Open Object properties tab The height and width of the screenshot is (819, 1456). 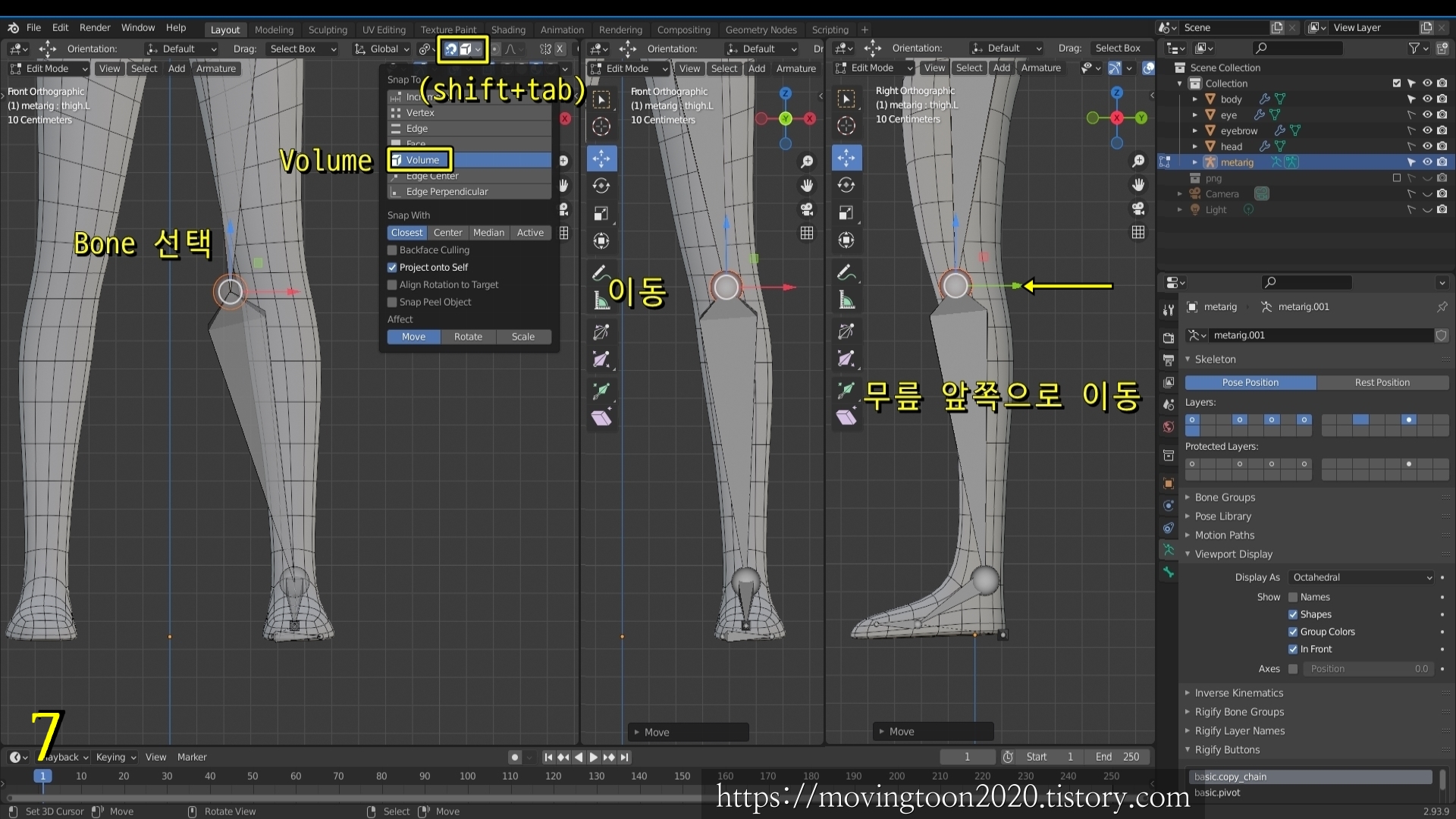[1169, 483]
